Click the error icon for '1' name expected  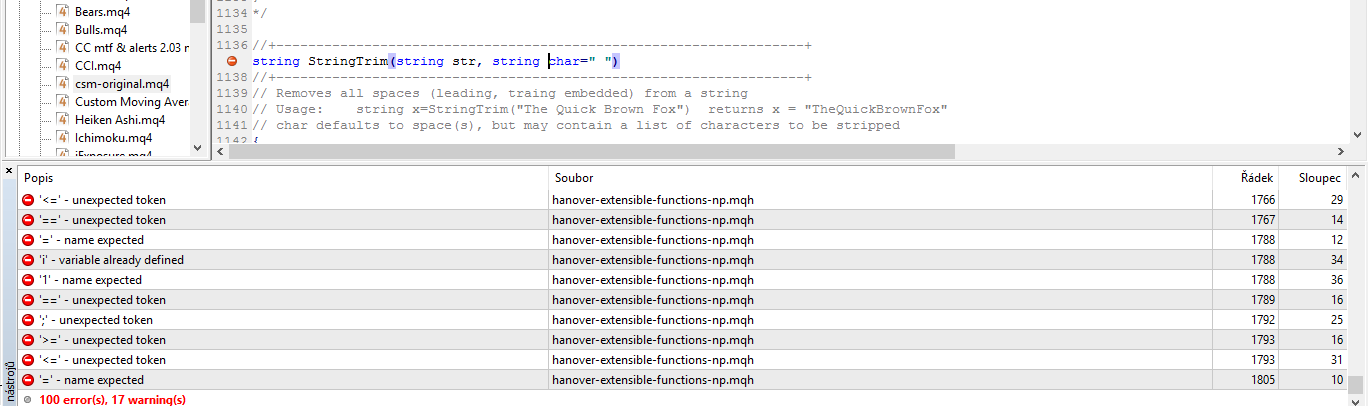click(x=28, y=279)
